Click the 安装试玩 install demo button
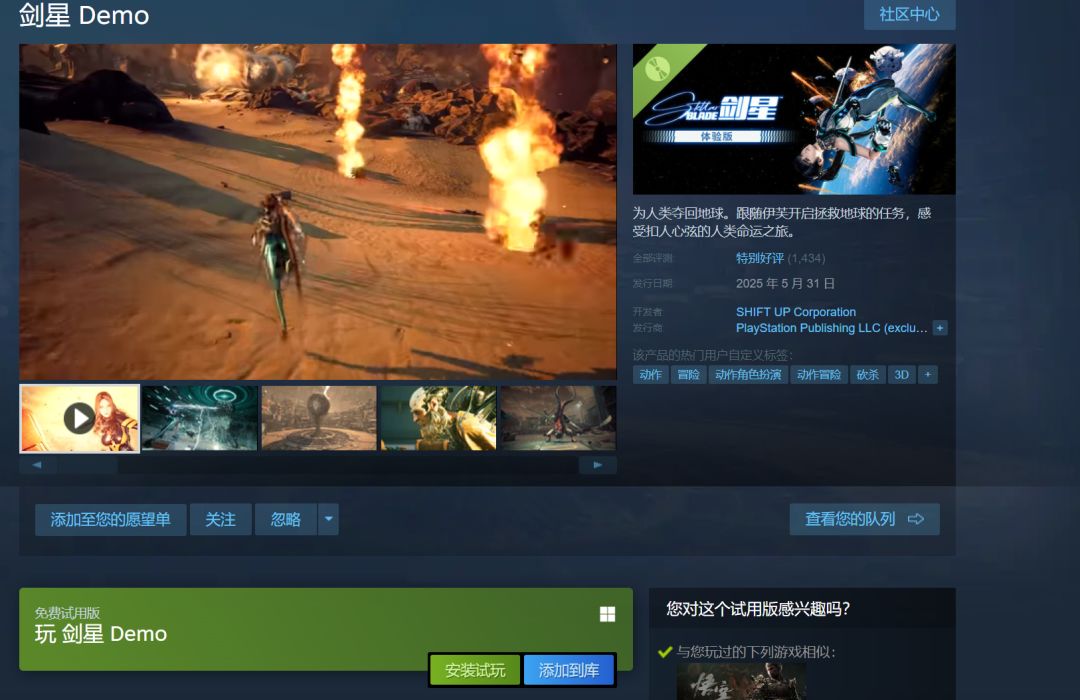Image resolution: width=1080 pixels, height=700 pixels. [475, 670]
